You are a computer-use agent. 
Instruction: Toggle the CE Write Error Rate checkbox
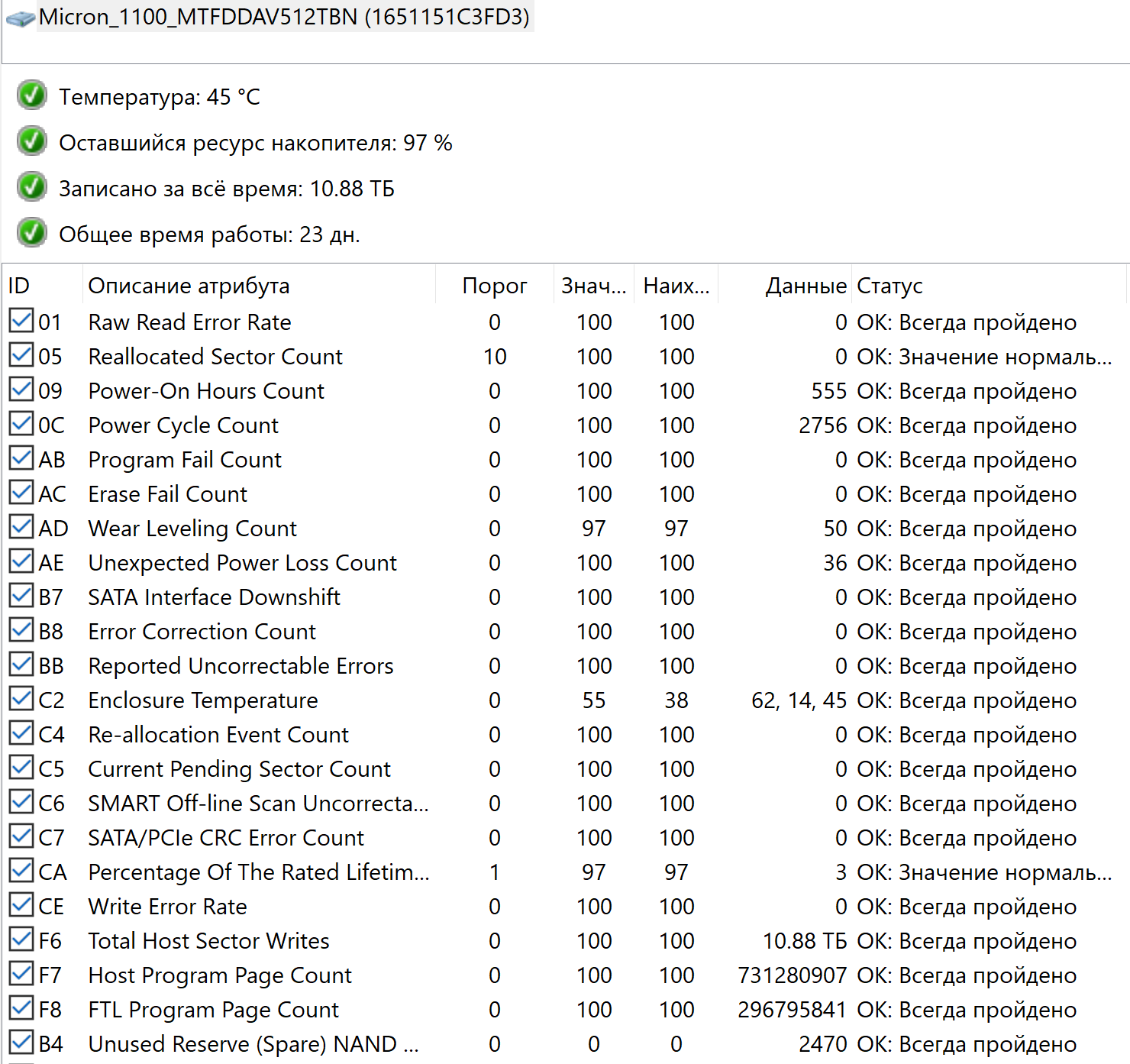point(21,905)
